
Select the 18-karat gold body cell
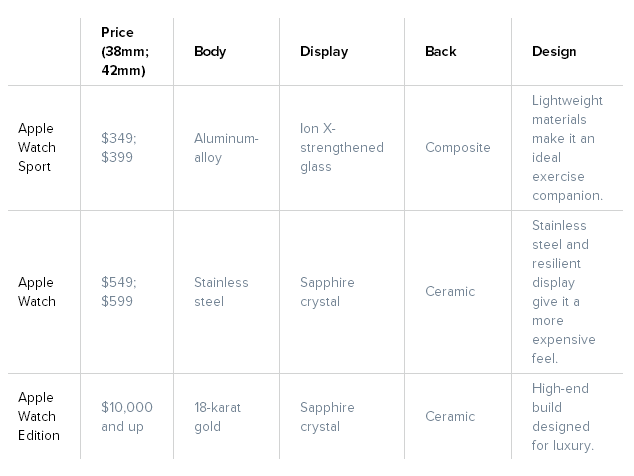point(218,417)
